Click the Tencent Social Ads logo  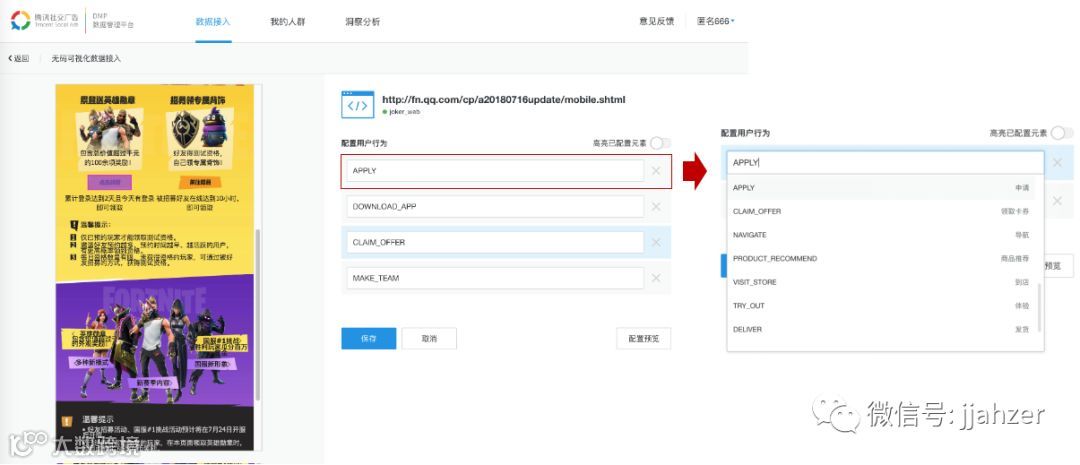[43, 21]
